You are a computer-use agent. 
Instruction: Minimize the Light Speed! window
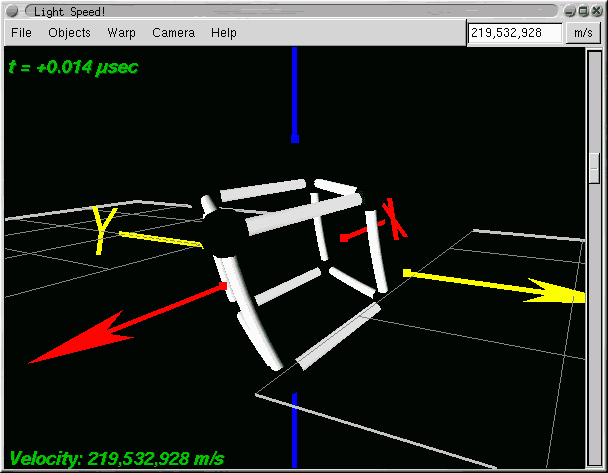[x=569, y=11]
